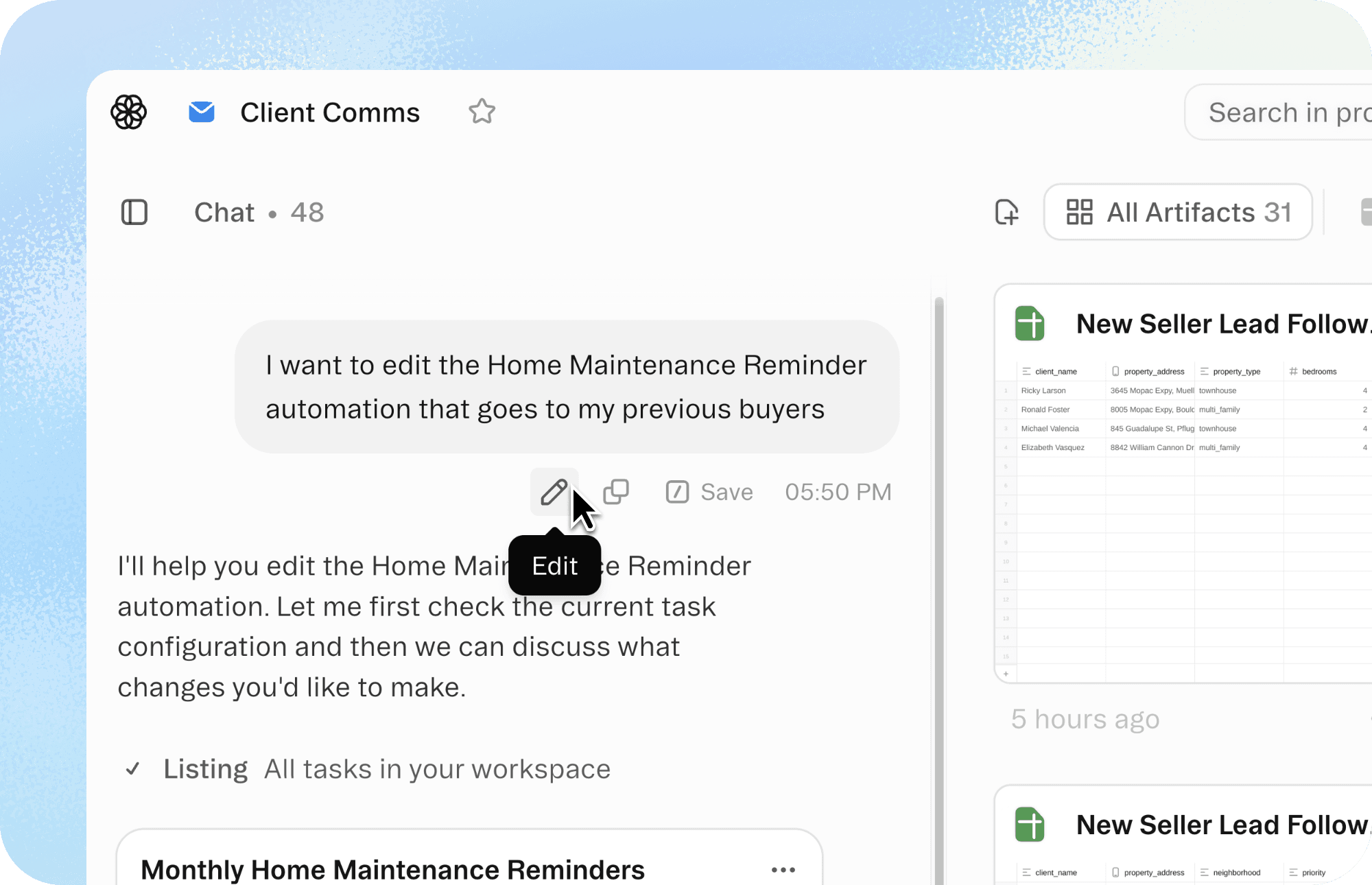
Task: Toggle the sidebar panel icon
Action: [134, 212]
